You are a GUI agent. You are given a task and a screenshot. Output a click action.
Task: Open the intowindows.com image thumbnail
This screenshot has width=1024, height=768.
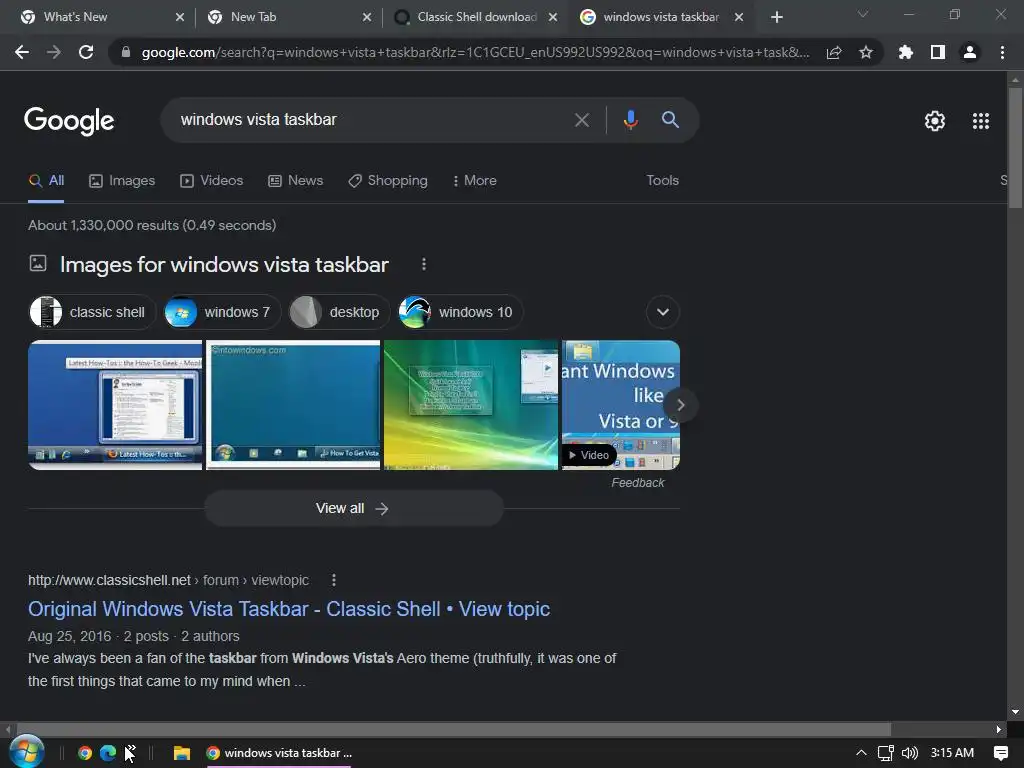coord(293,405)
